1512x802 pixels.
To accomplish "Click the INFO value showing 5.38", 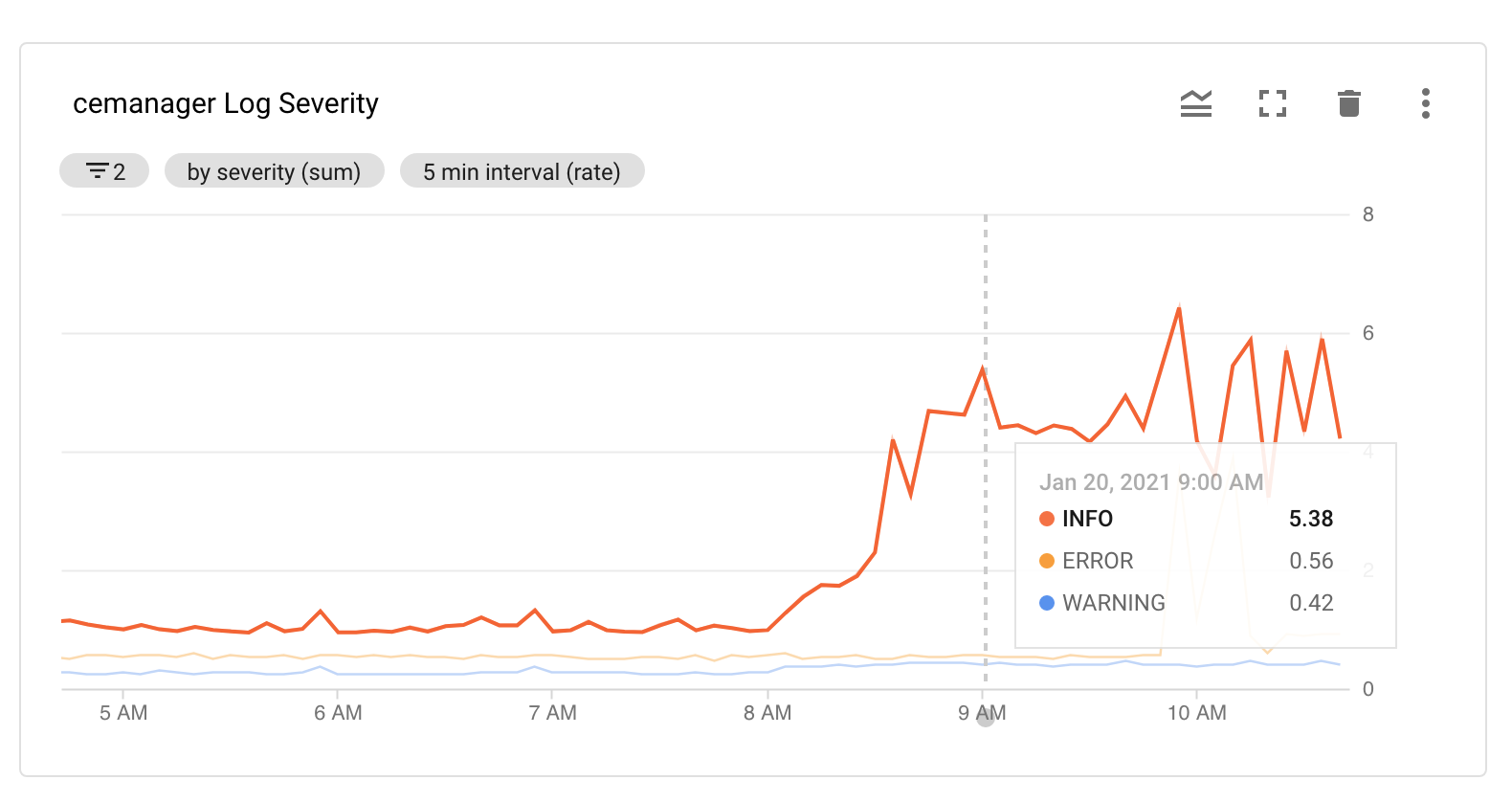I will tap(1311, 519).
